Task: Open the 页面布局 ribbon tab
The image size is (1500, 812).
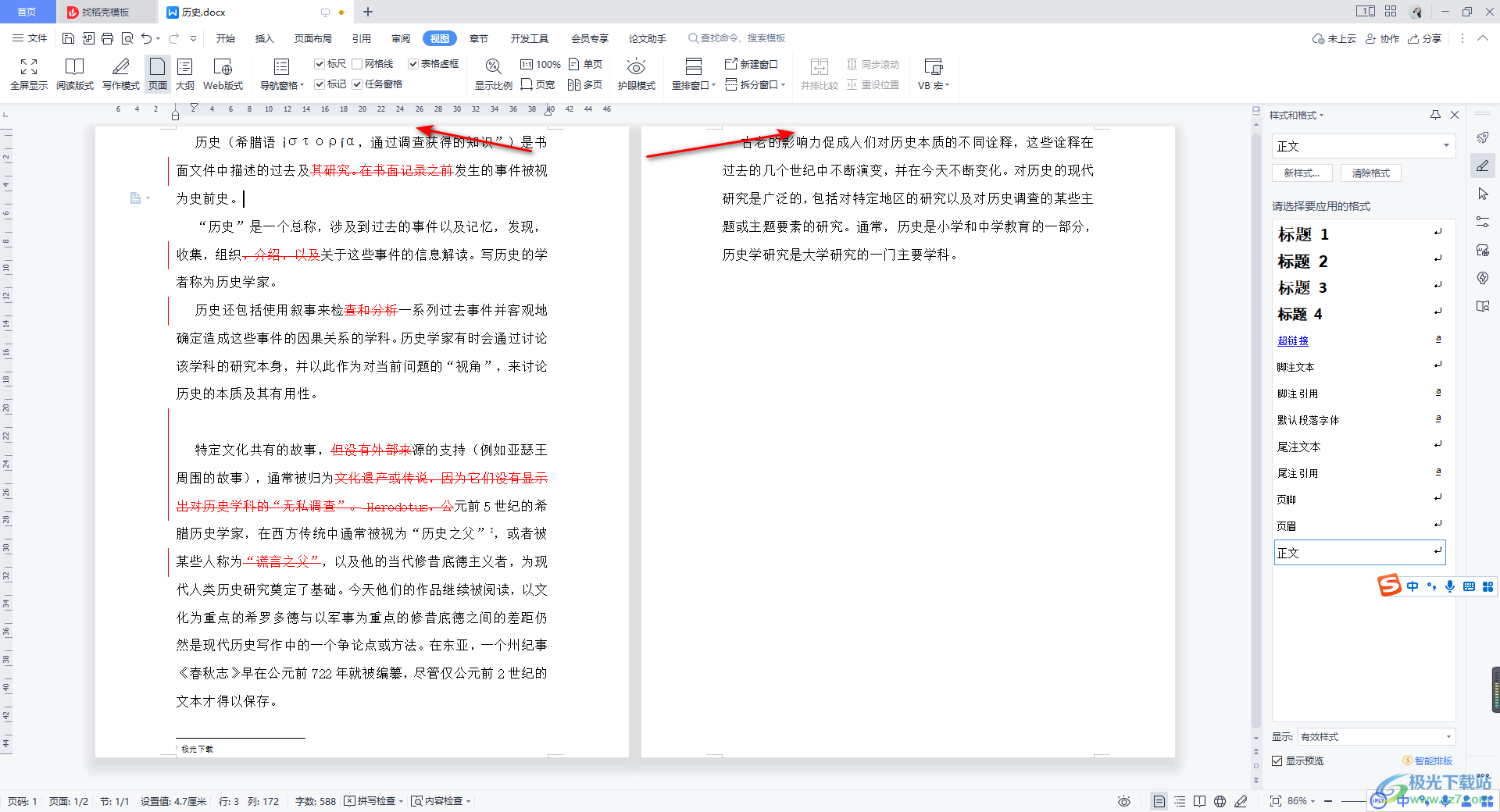Action: [313, 38]
